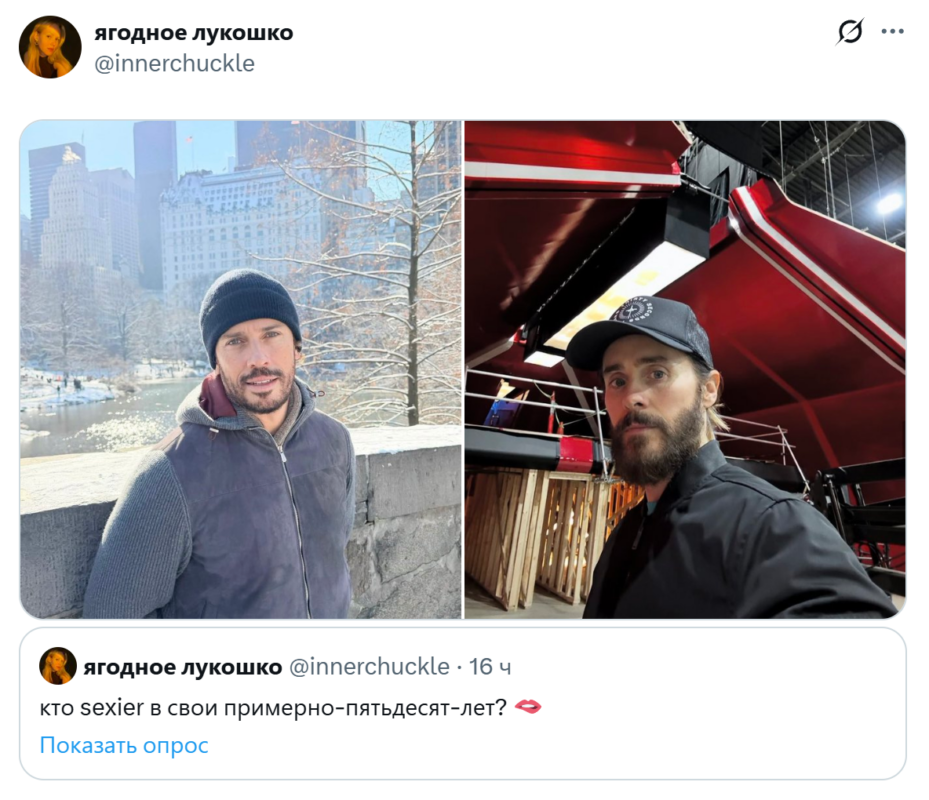The width and height of the screenshot is (929, 800).
Task: Open the left photo with beanie man
Action: point(241,370)
